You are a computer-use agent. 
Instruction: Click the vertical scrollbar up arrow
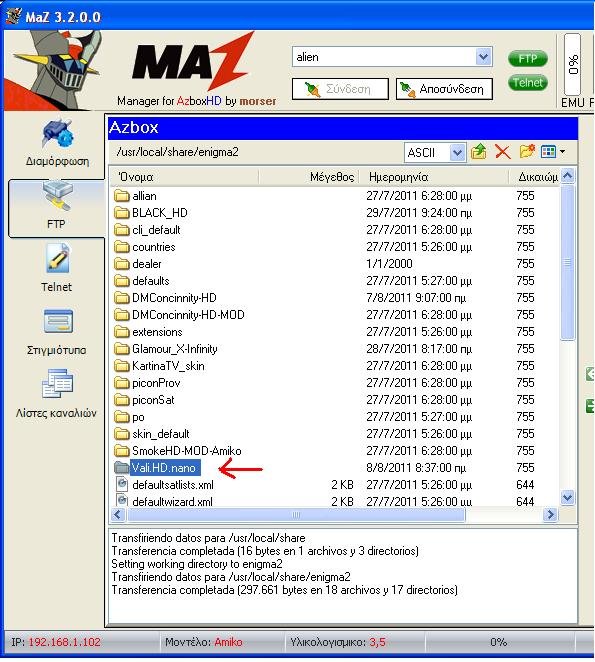point(568,176)
